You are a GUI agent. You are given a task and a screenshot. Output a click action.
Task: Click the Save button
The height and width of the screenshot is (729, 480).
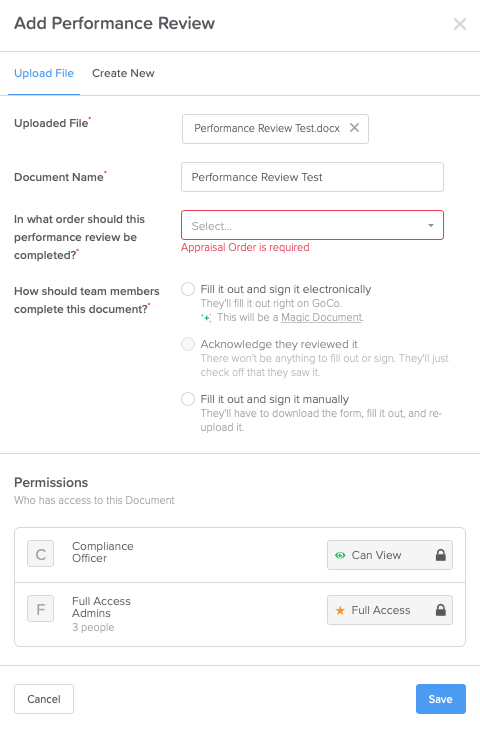tap(440, 699)
